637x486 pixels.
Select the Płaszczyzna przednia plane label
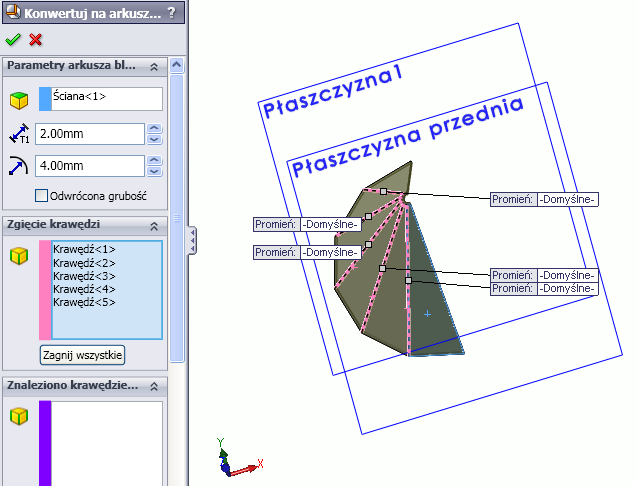click(407, 137)
